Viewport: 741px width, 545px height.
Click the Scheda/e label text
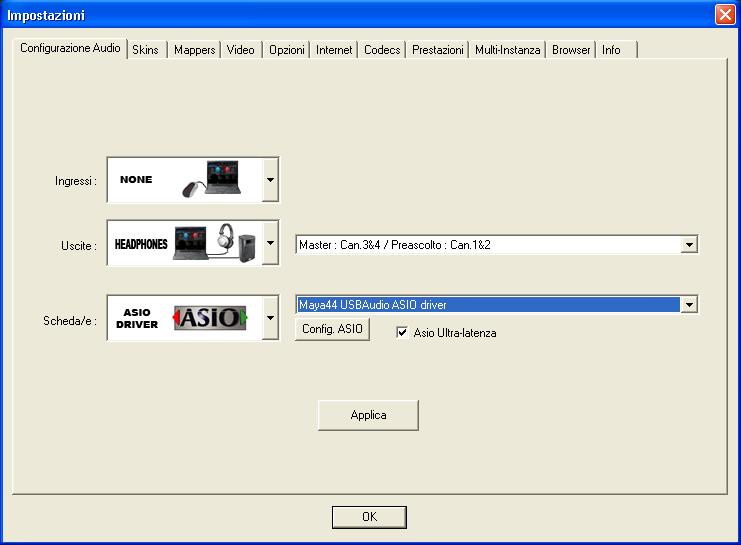point(70,321)
